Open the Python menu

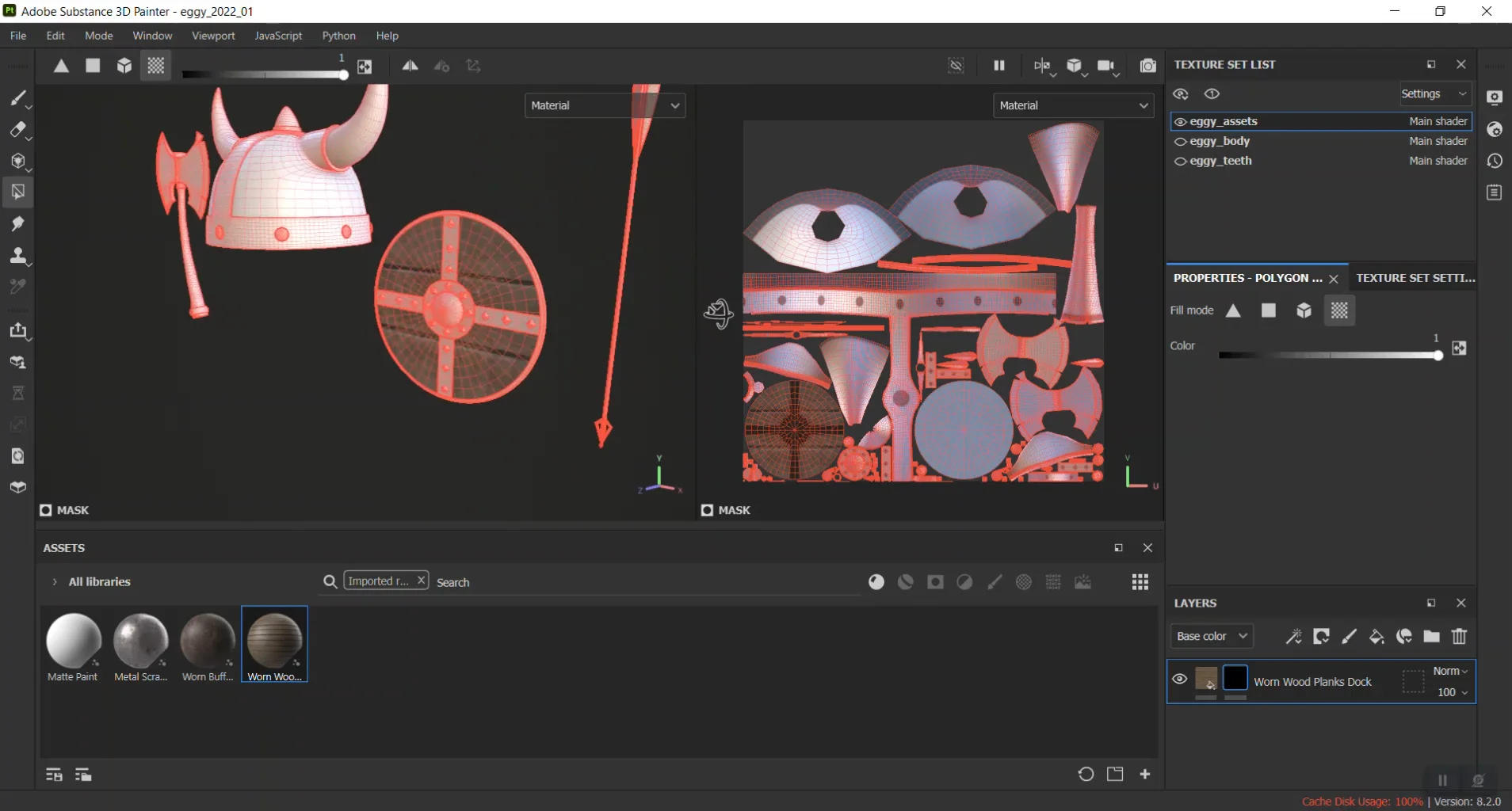click(x=339, y=36)
